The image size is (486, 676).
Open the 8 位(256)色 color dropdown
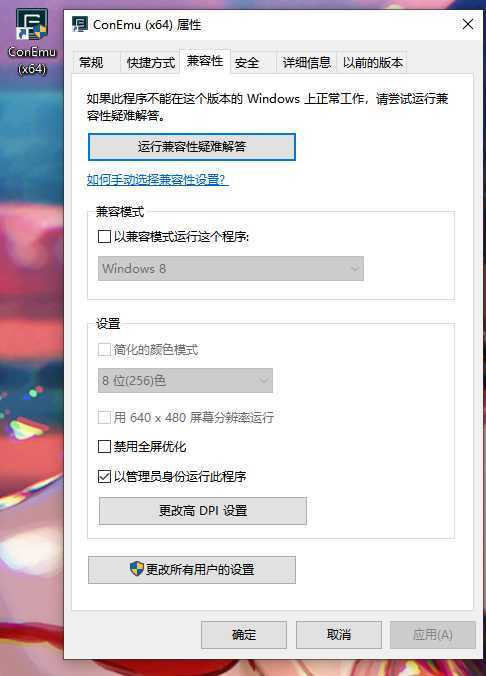pos(185,380)
